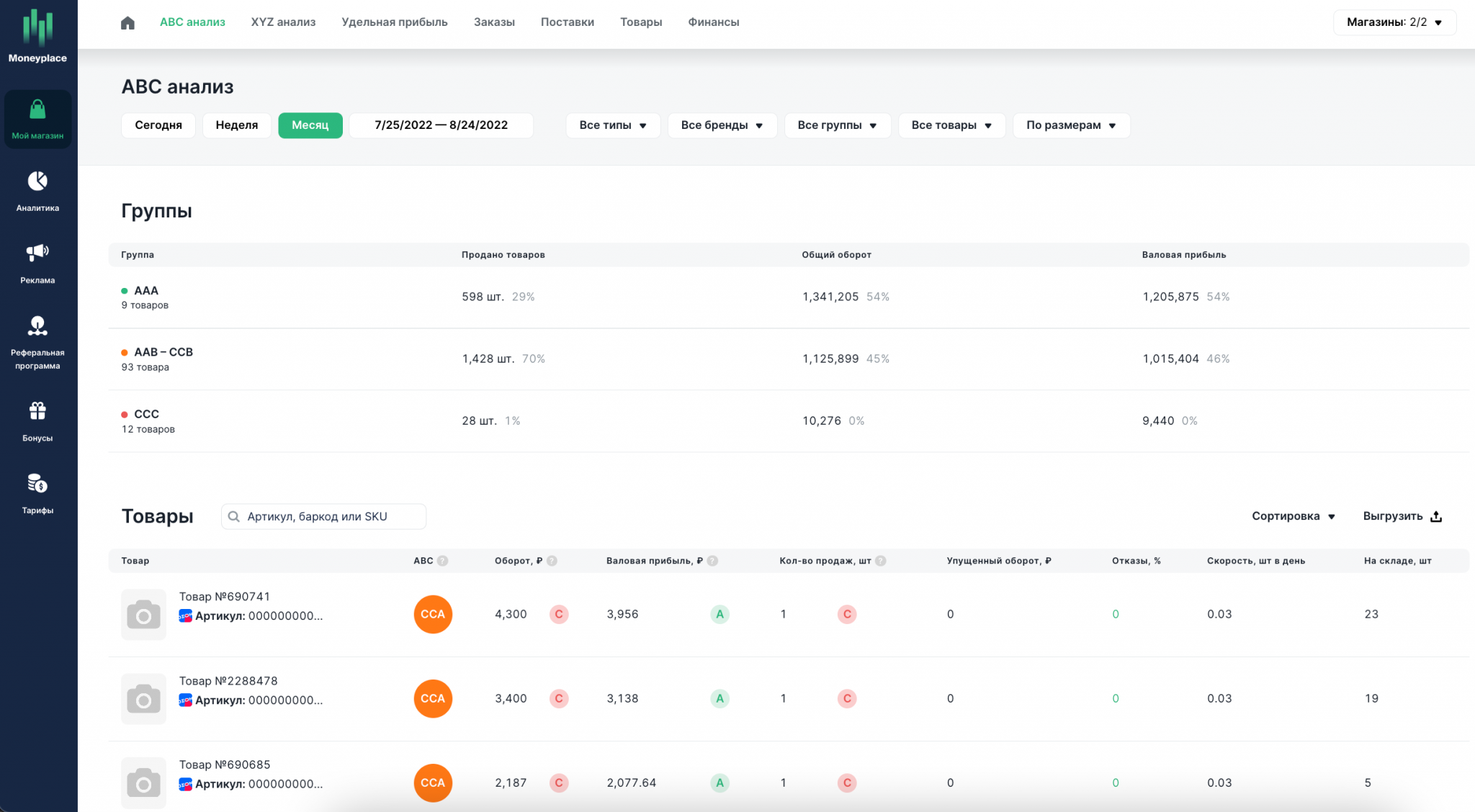Click the photo thumbnail of Товар №690741
This screenshot has height=812, width=1475.
tap(143, 615)
